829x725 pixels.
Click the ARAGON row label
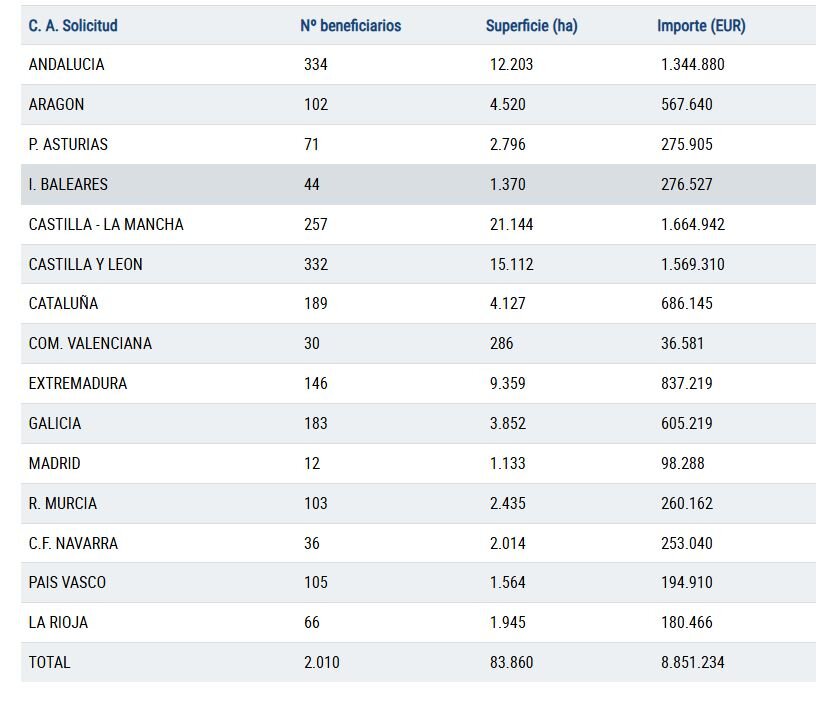[x=56, y=105]
